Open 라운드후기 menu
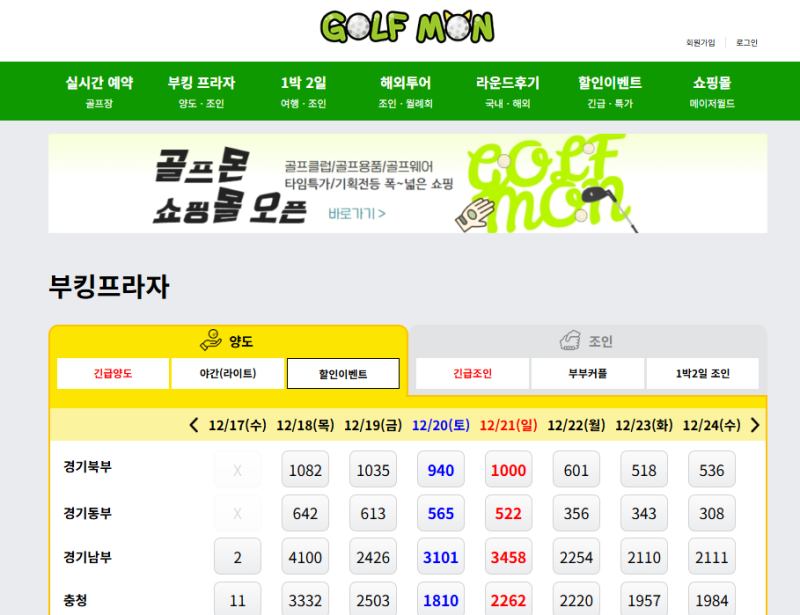Viewport: 800px width, 615px height. click(507, 91)
